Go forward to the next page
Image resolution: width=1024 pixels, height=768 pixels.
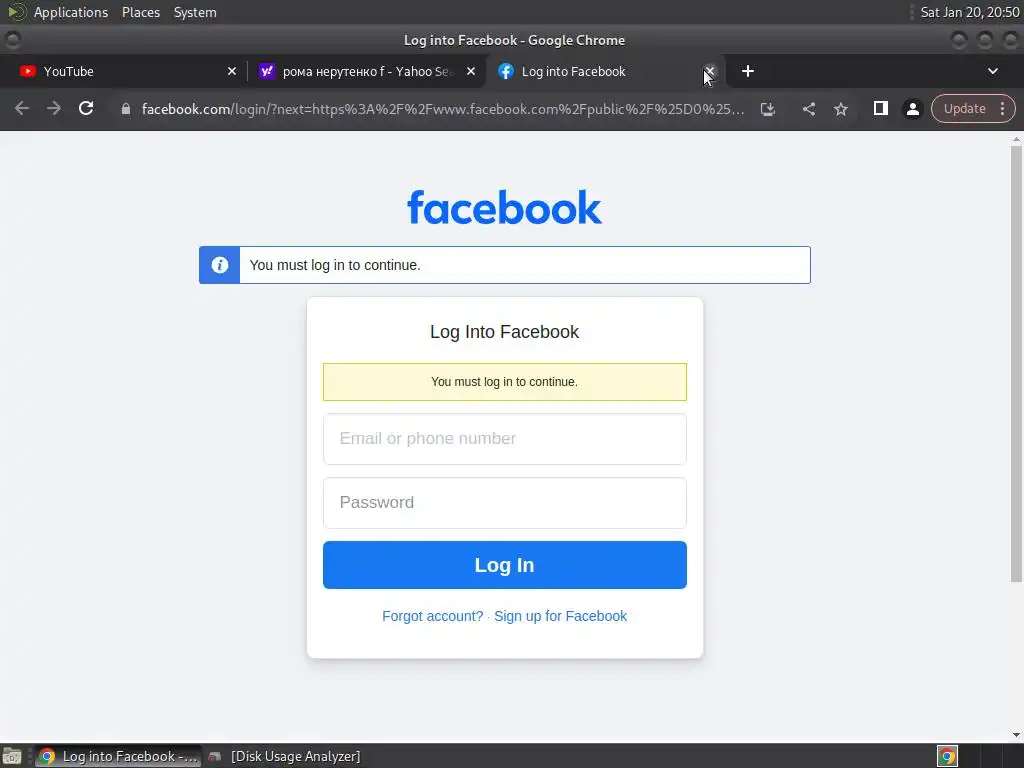pos(54,108)
